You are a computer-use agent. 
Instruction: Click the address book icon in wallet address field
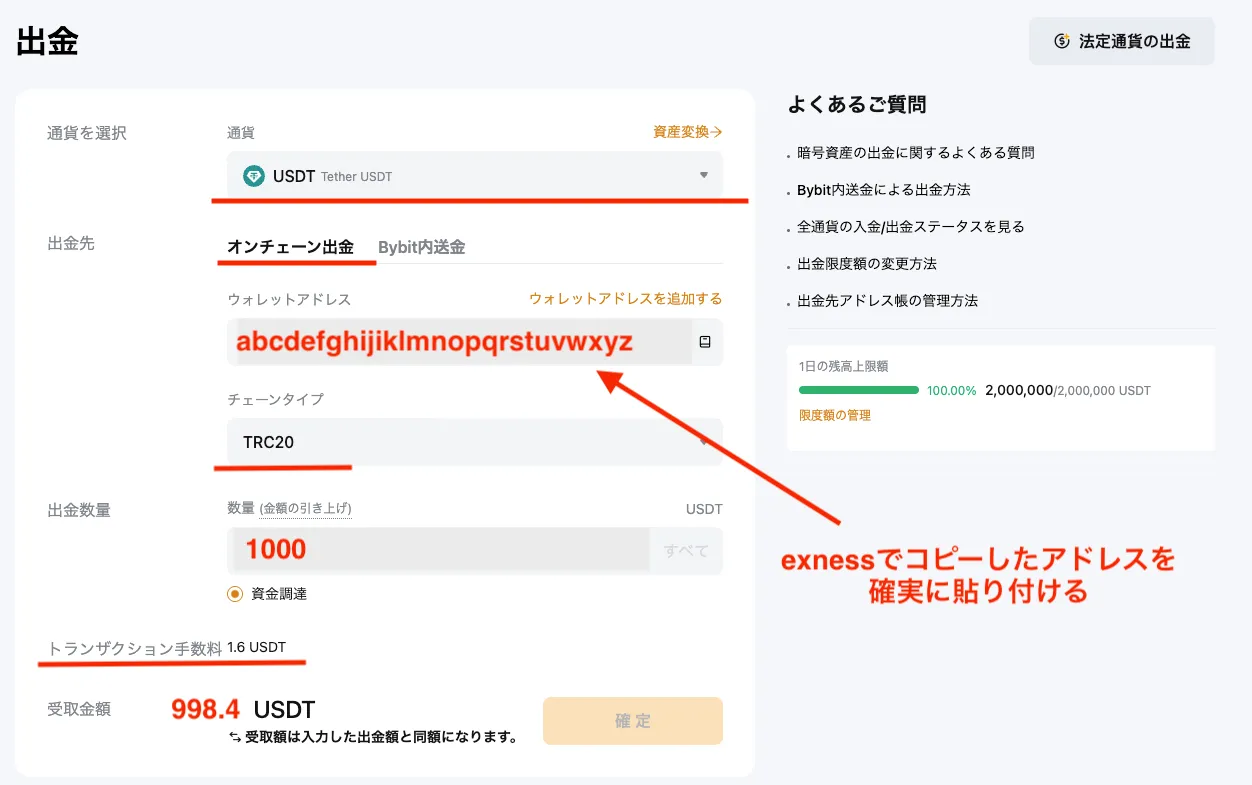tap(705, 342)
